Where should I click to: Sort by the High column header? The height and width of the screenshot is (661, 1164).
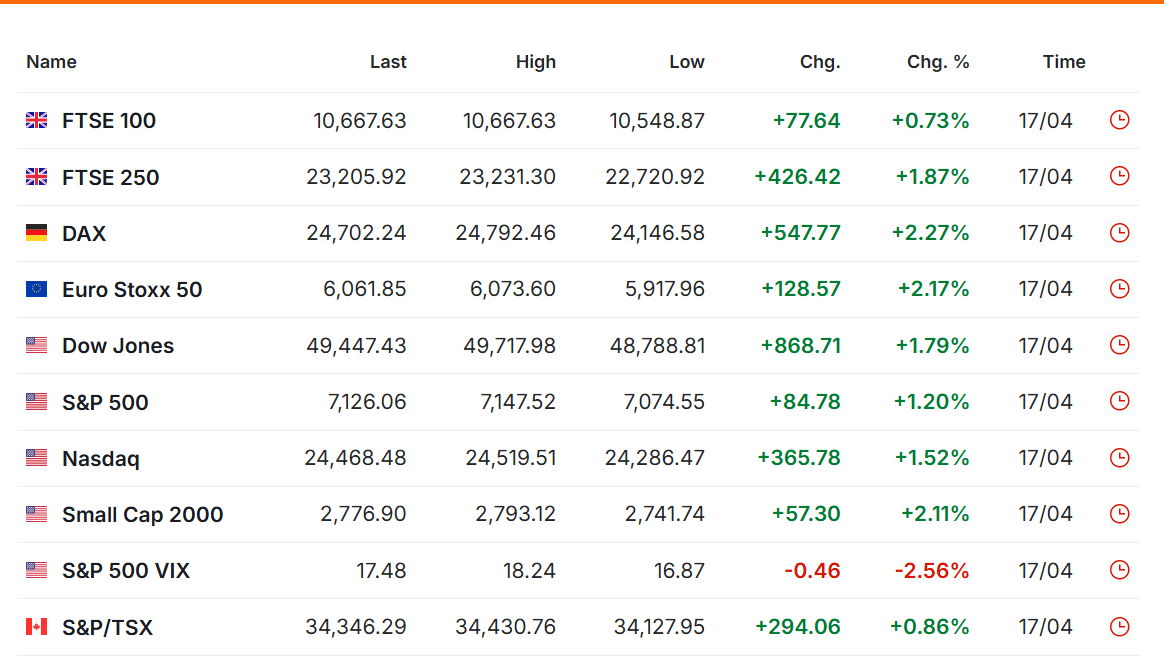pos(535,62)
